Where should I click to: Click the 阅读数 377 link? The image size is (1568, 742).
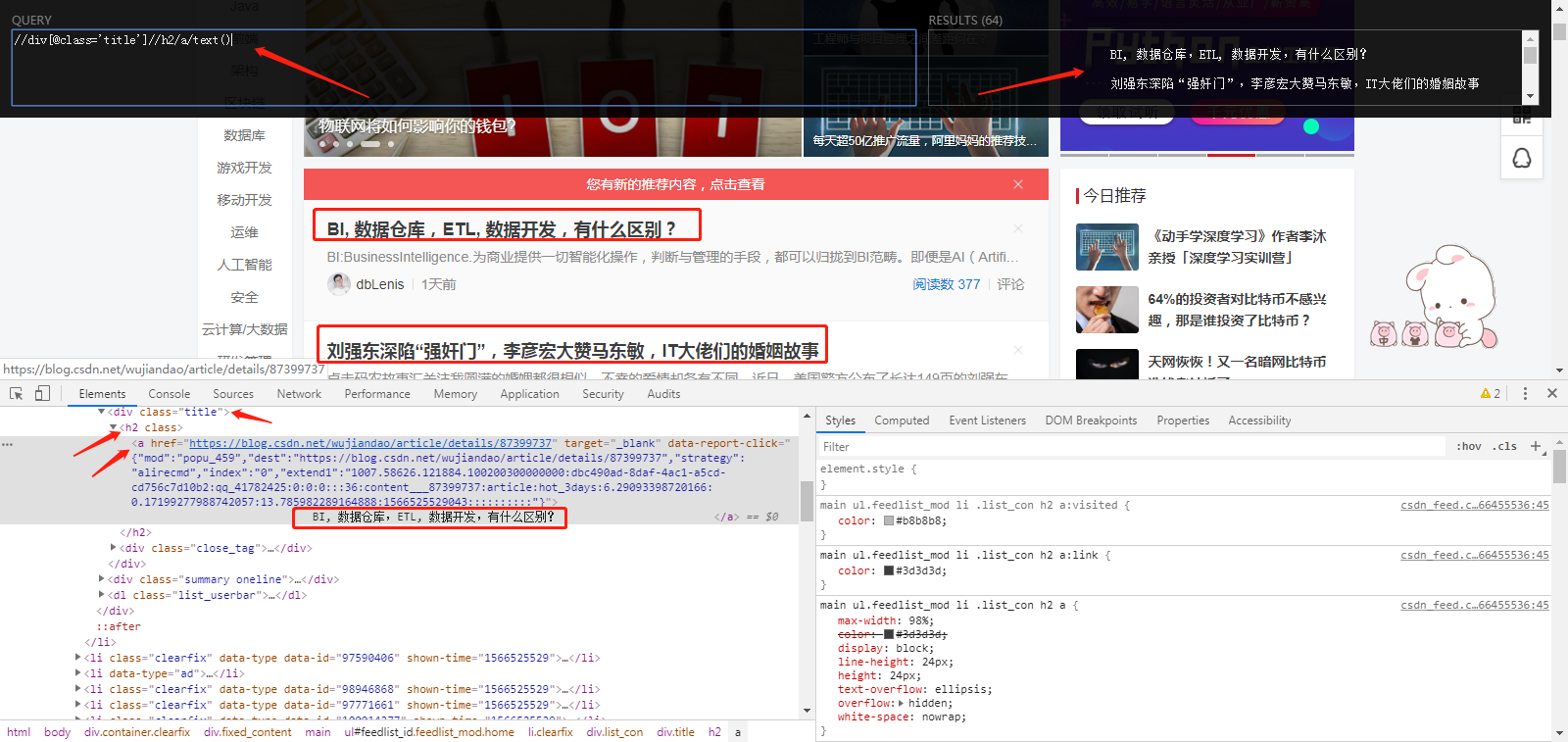[947, 284]
